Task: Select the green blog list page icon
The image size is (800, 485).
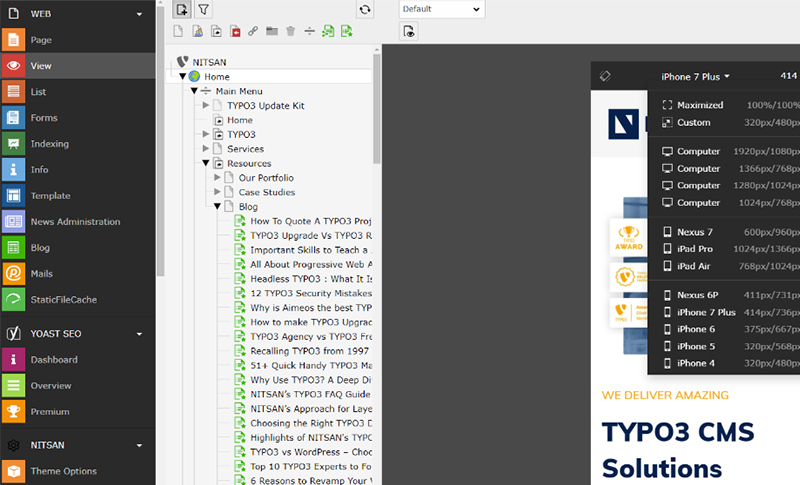Action: click(328, 32)
